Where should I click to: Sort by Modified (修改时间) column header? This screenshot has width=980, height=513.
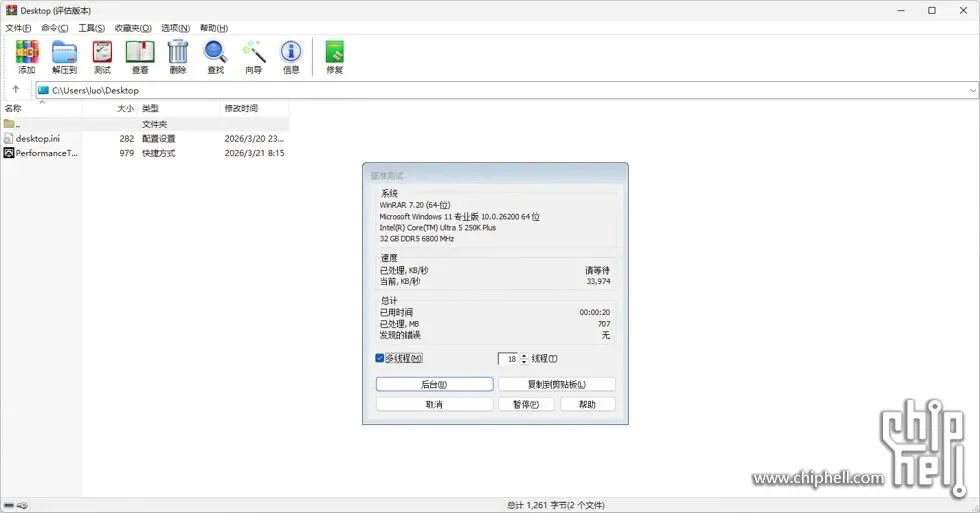(255, 108)
